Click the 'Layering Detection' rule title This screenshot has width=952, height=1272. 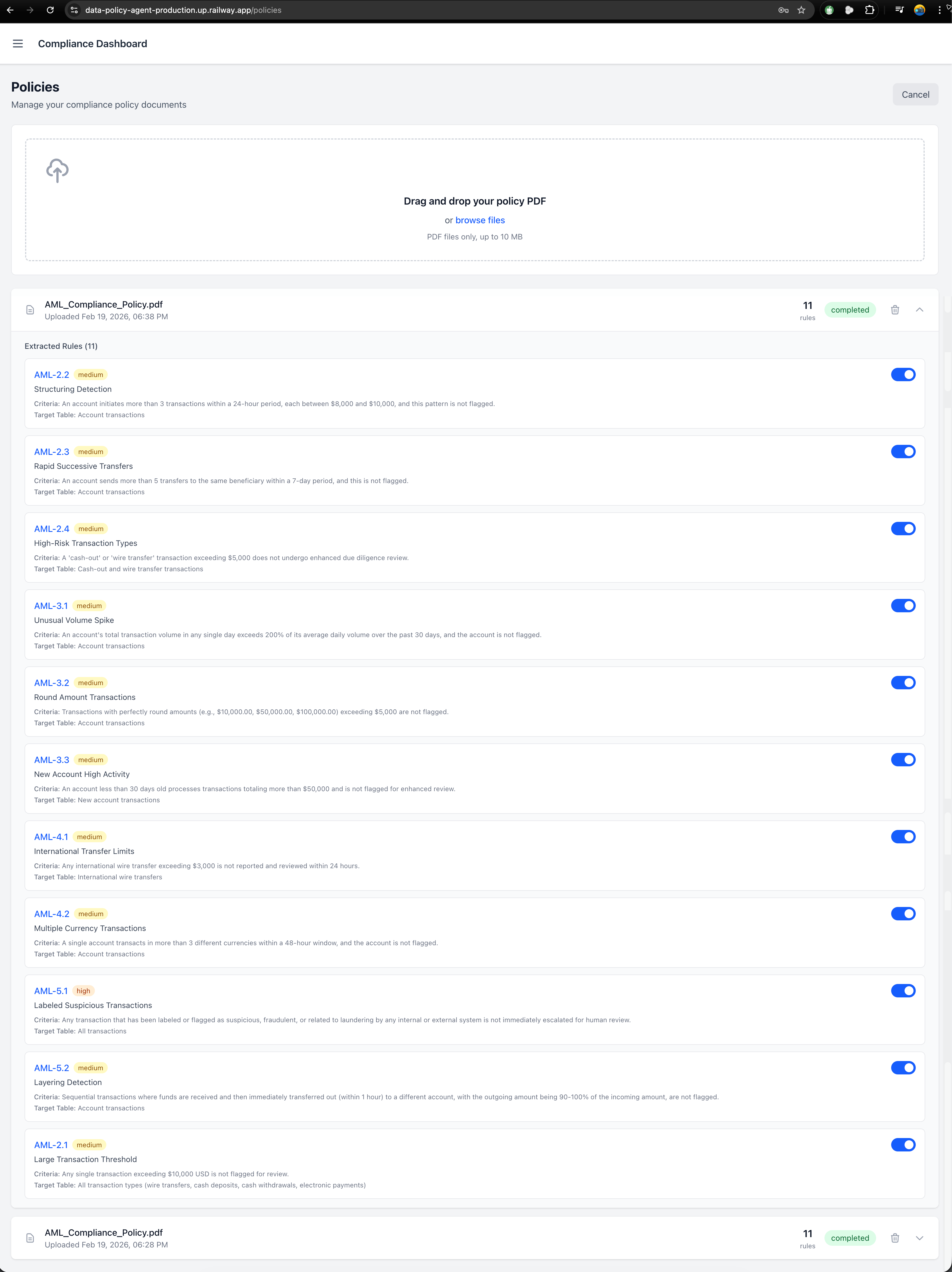[x=68, y=1083]
